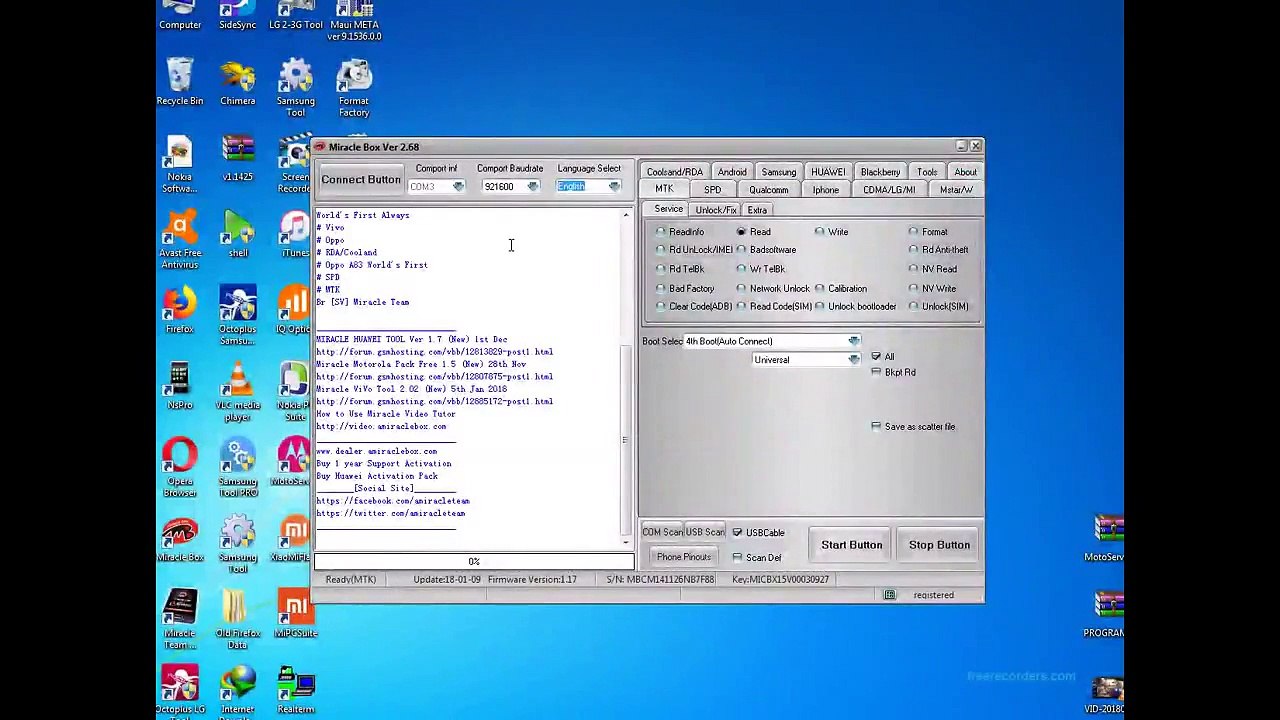Open the Blackberry tab

coord(880,172)
